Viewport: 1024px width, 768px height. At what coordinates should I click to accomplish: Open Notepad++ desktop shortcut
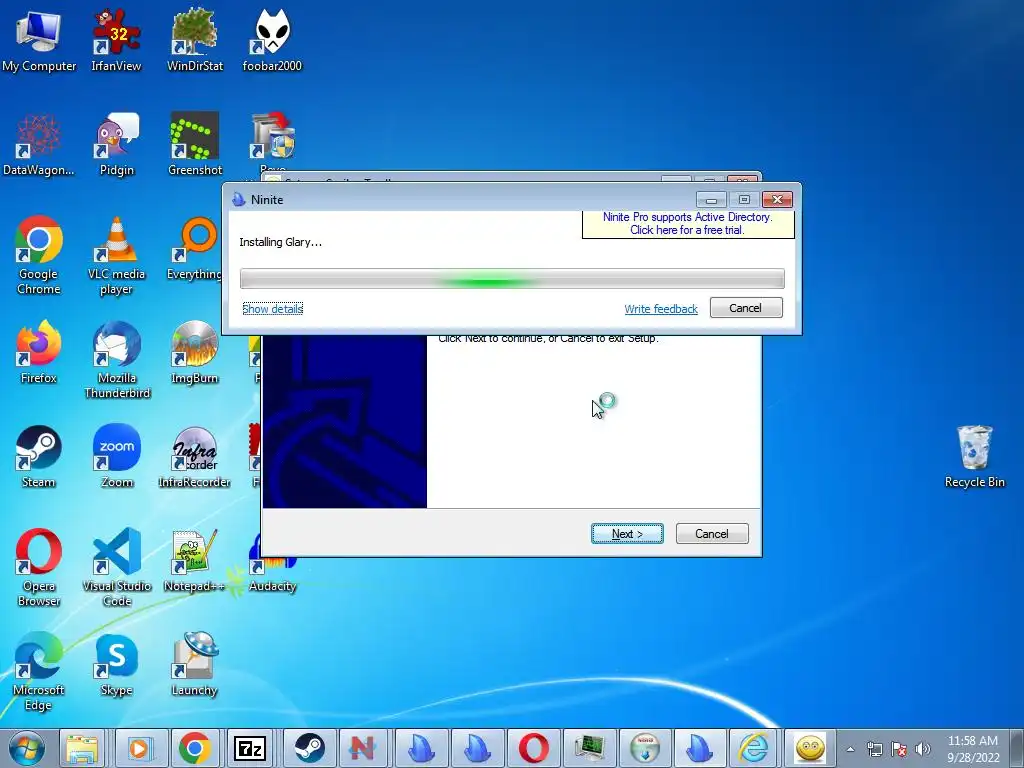coord(195,560)
